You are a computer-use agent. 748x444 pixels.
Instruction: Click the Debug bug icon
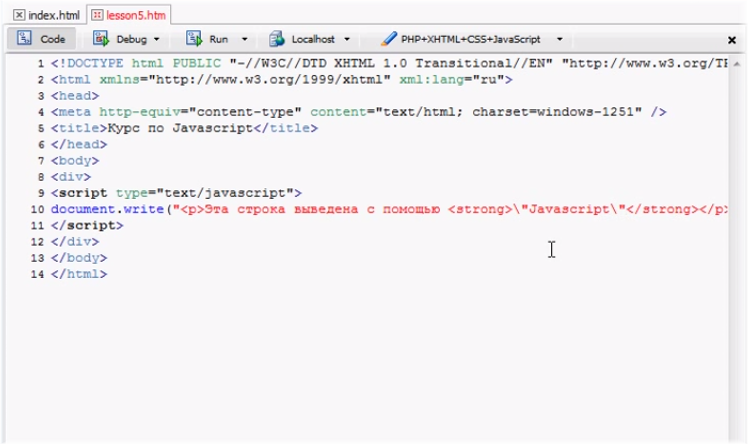[x=101, y=39]
